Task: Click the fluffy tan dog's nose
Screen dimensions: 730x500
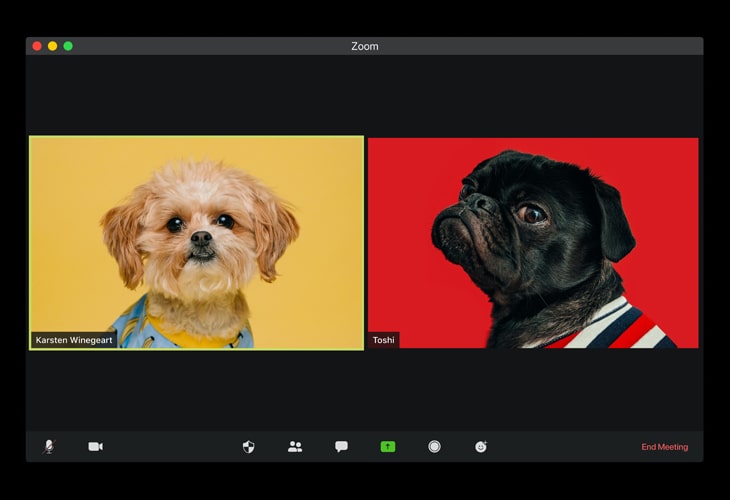Action: point(201,238)
